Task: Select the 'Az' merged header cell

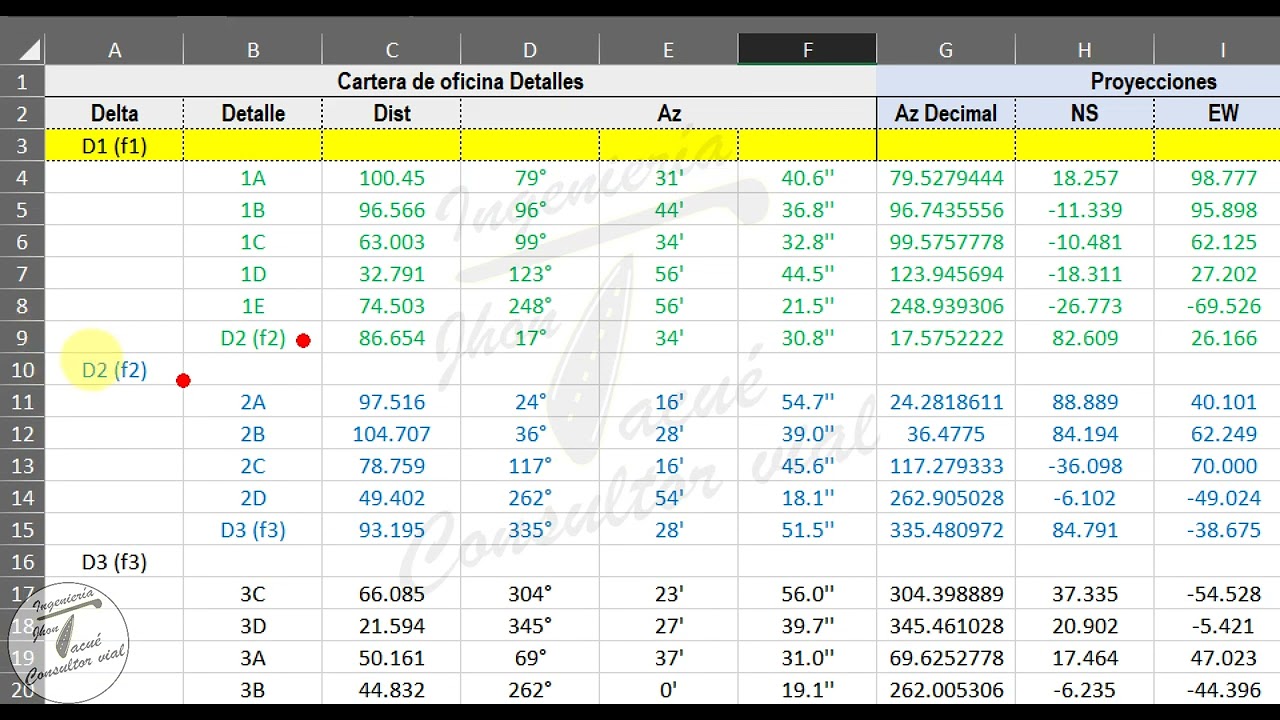Action: pos(668,113)
